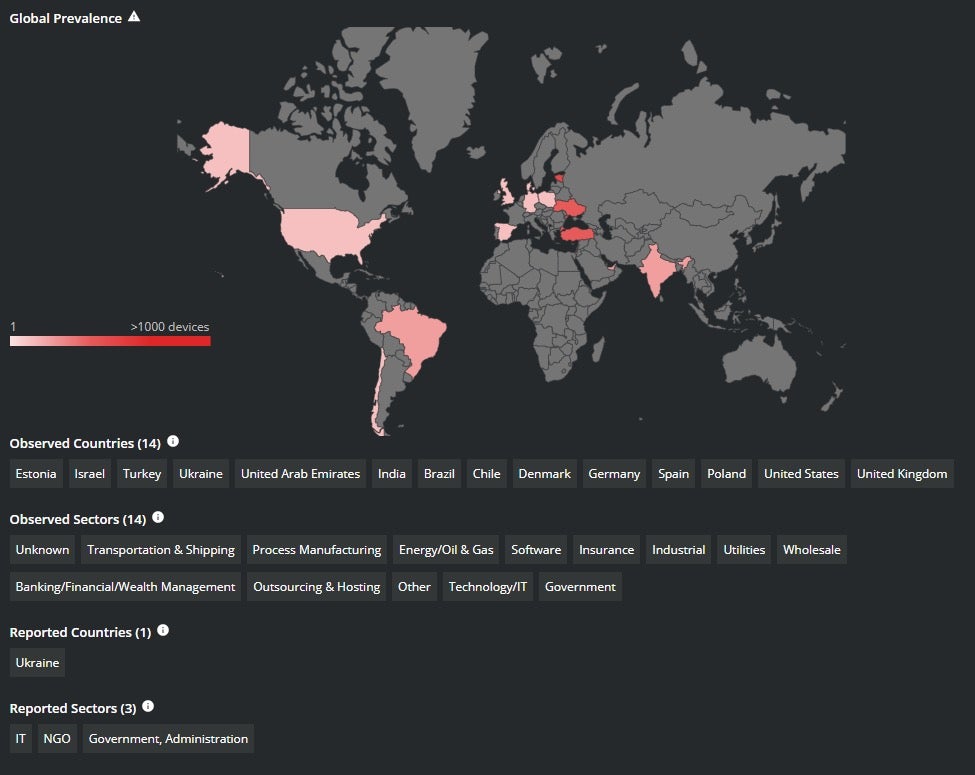Click India on the world map
Image resolution: width=975 pixels, height=775 pixels.
pos(657,268)
